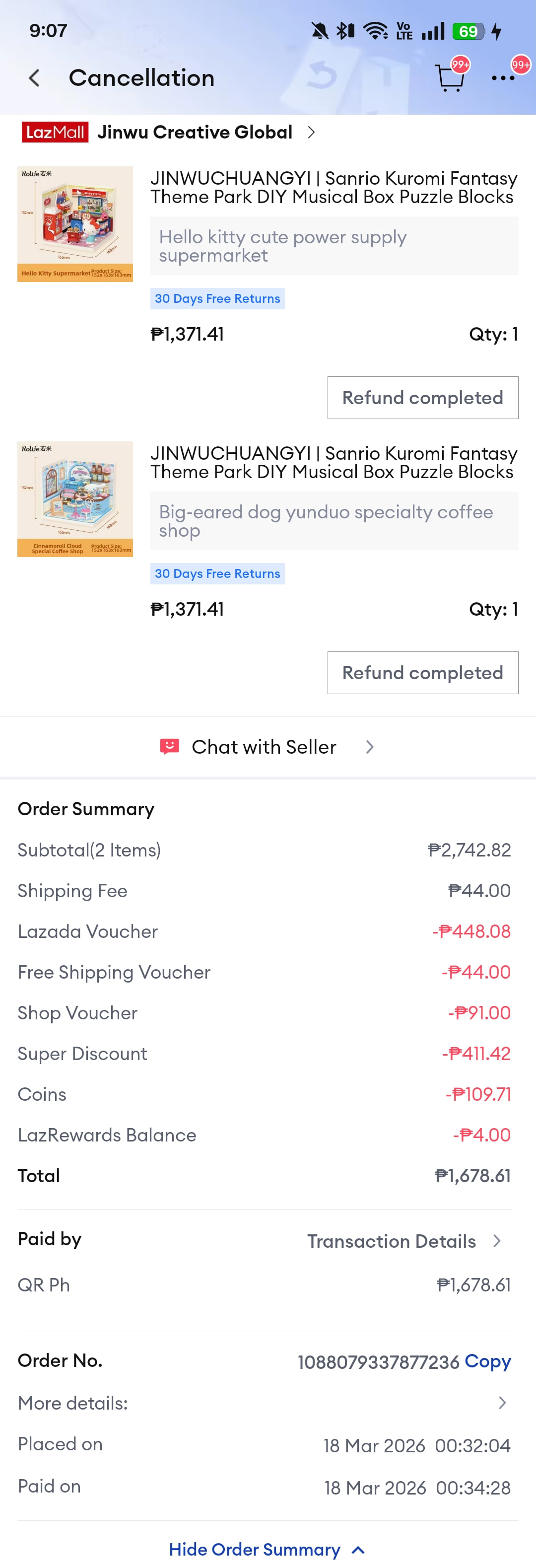Open the three-dot more options menu
This screenshot has height=1568, width=536.
tap(503, 78)
